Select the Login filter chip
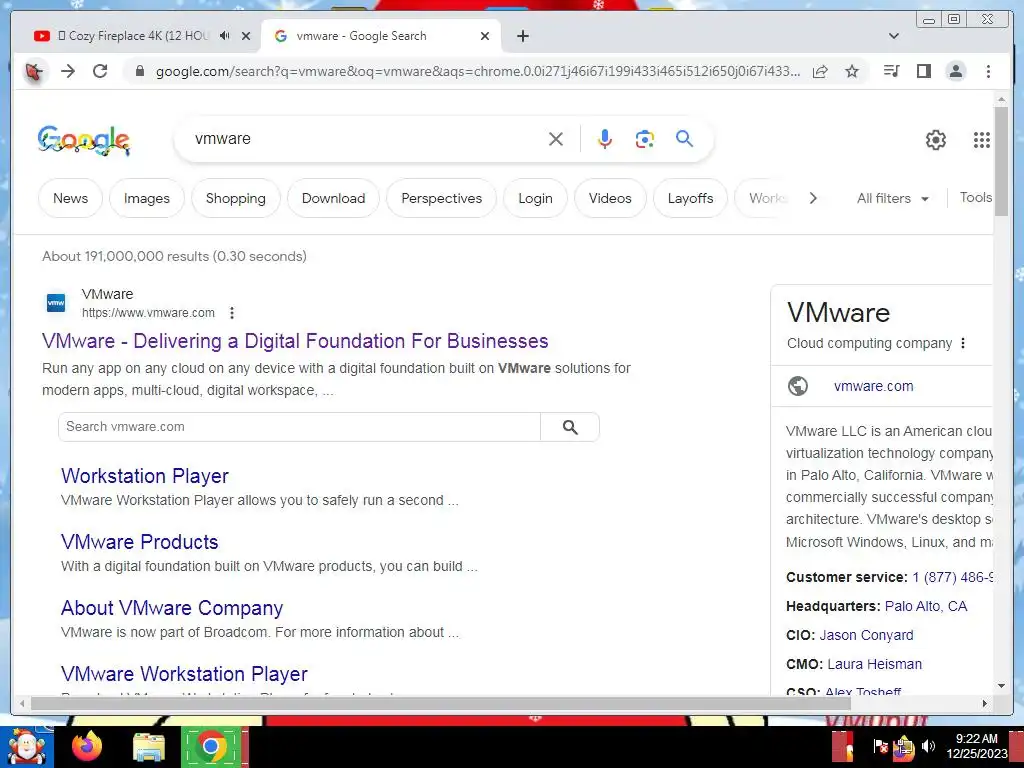Image resolution: width=1024 pixels, height=768 pixels. click(x=536, y=198)
